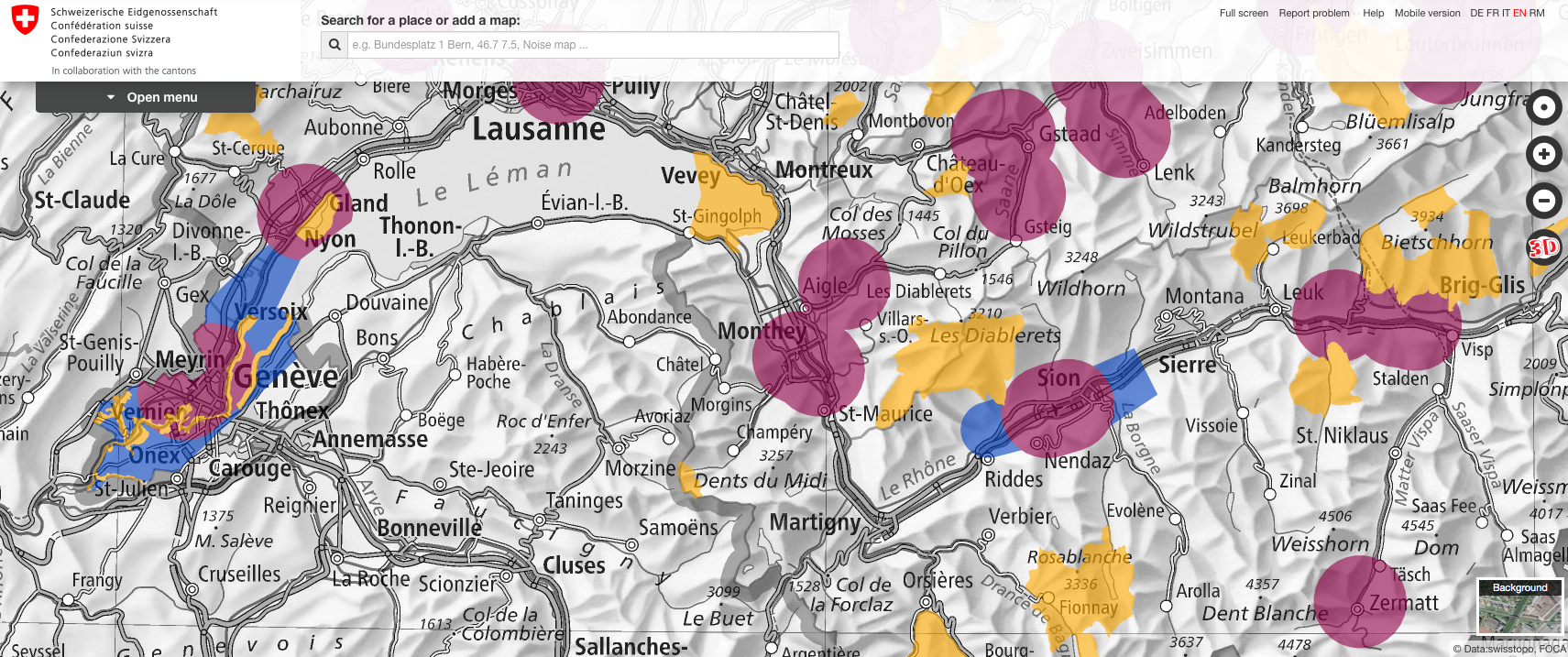Click the St-Claude label on the map

point(82,200)
